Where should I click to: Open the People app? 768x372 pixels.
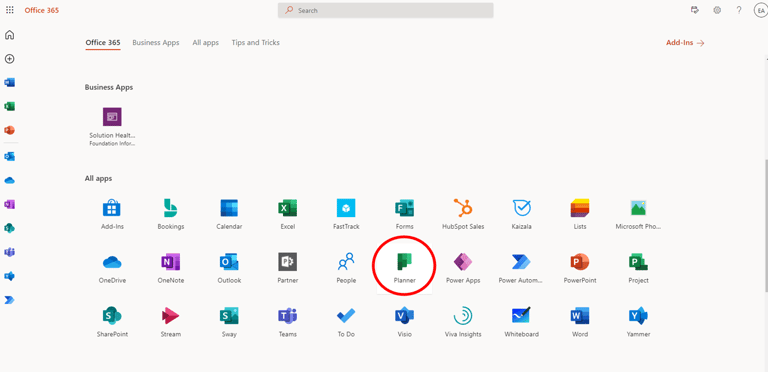(346, 267)
